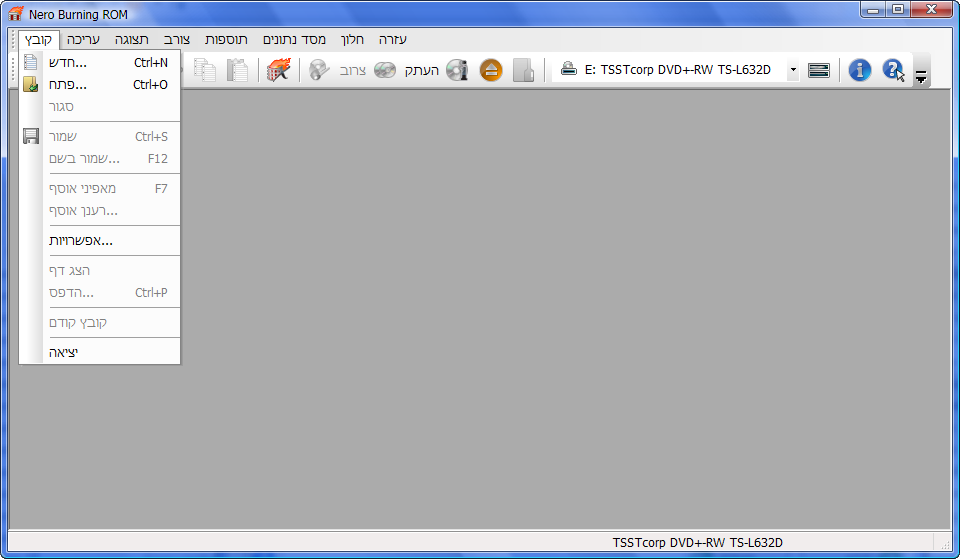Viewport: 960px width, 559px height.
Task: Click the הדפס... Ctrl+P menu entry
Action: click(x=100, y=293)
